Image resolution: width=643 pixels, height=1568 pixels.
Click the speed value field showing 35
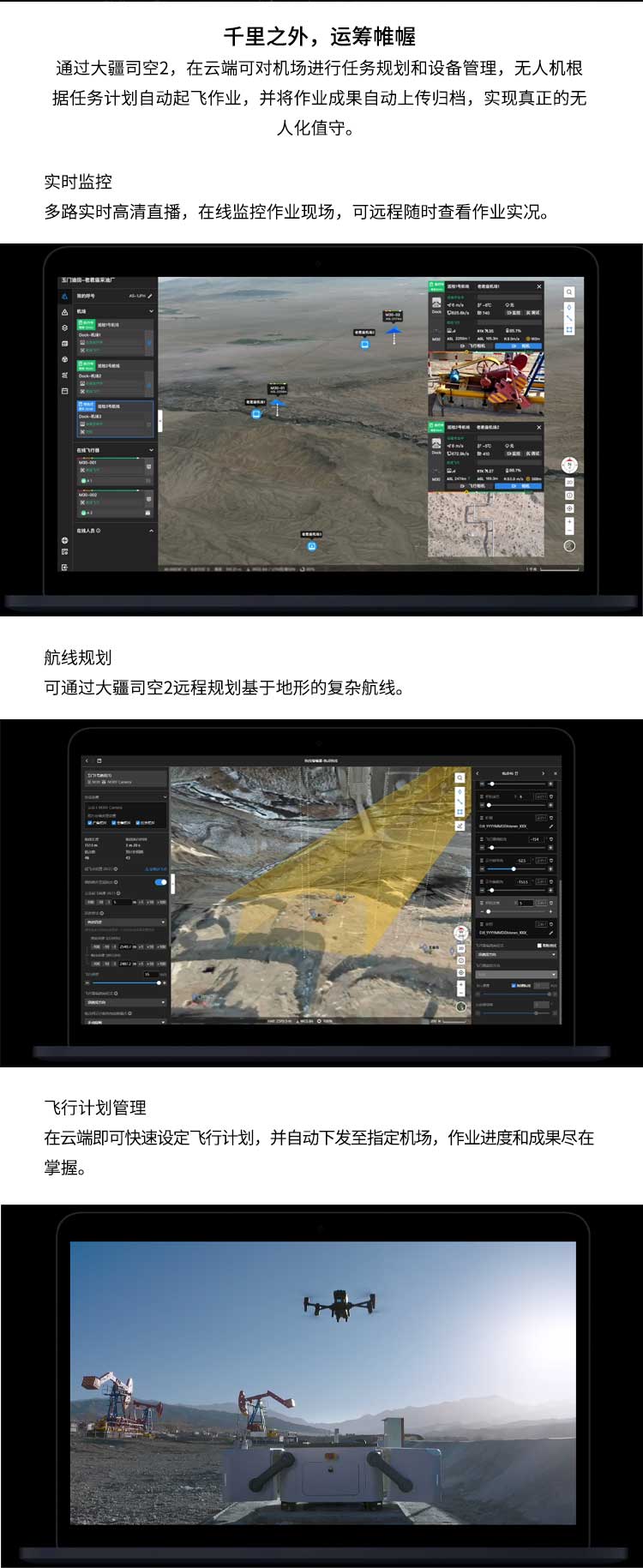click(x=152, y=974)
